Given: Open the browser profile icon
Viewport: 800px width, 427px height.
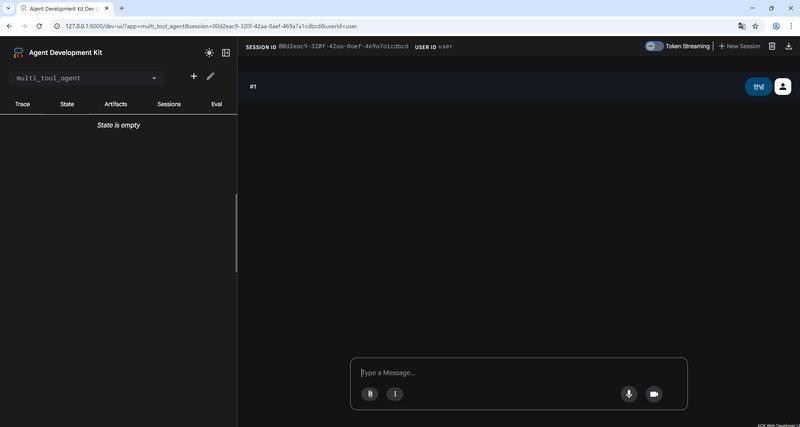Looking at the screenshot, I should point(776,26).
